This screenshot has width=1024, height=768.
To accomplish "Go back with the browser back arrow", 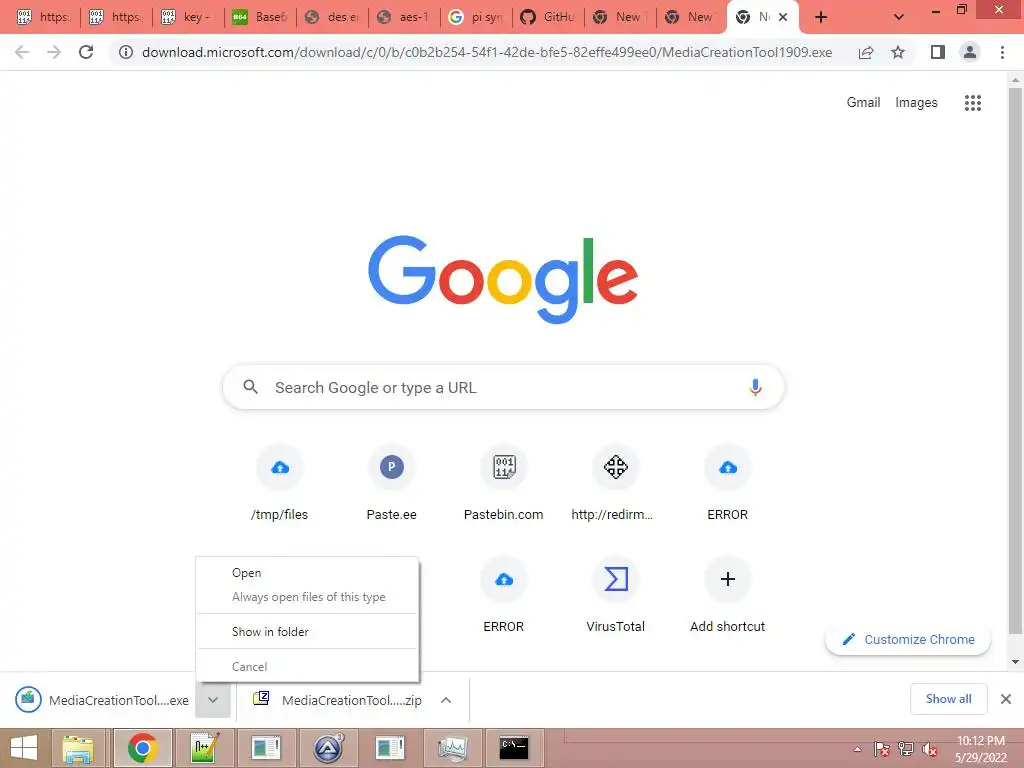I will 22,52.
